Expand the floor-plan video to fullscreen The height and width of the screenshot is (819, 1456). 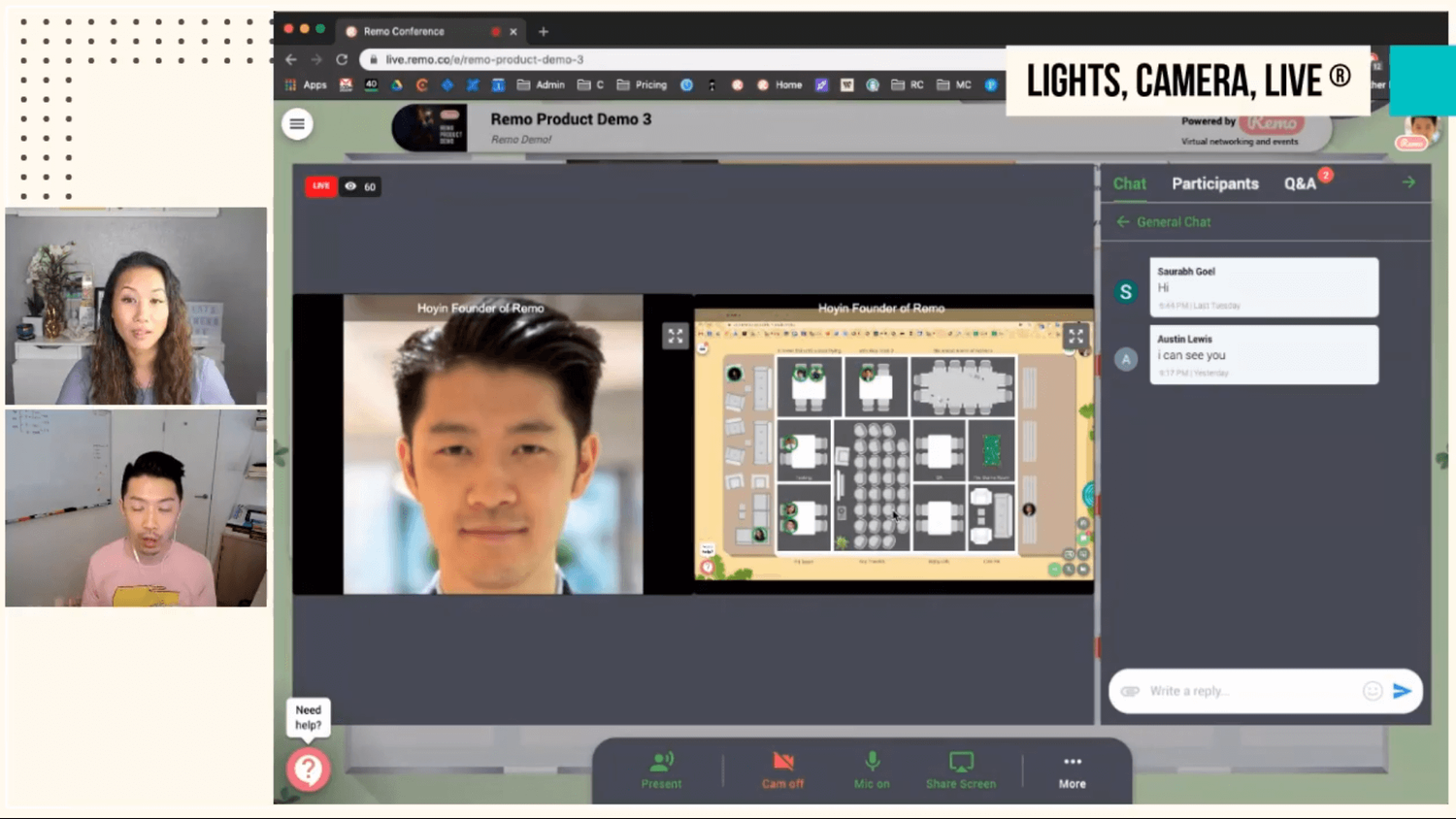[1075, 336]
